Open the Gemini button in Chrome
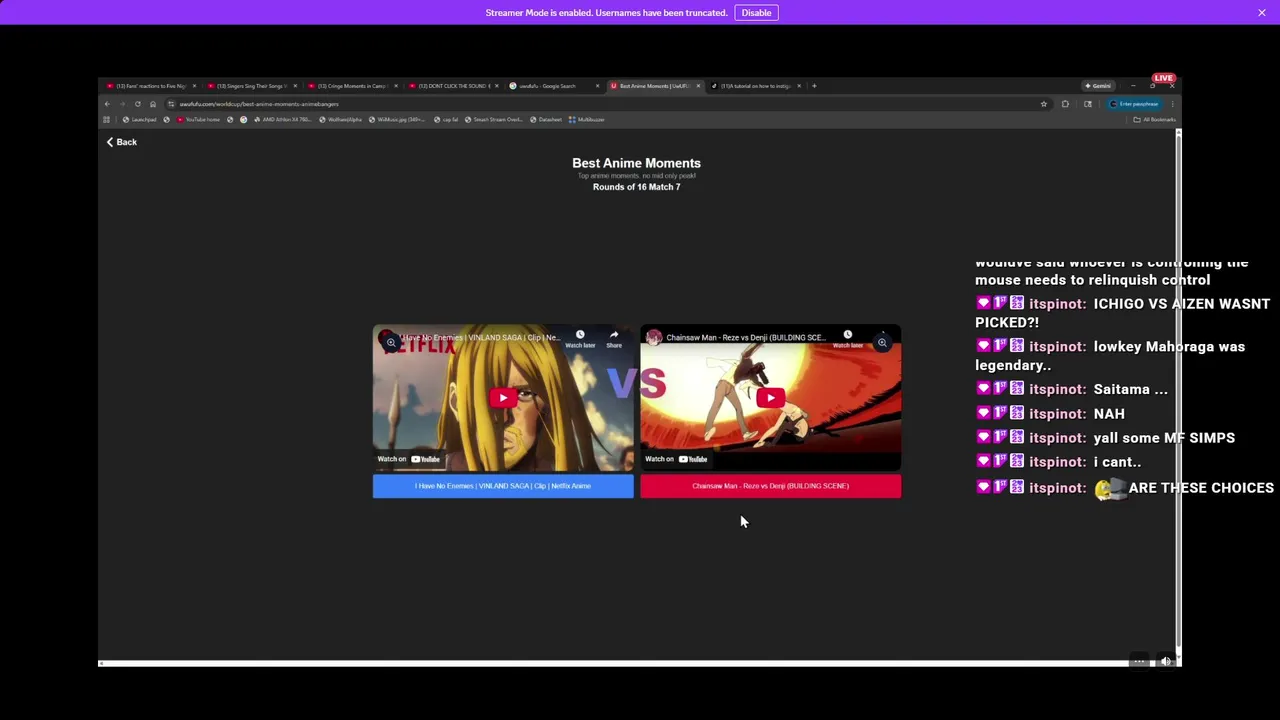 tap(1098, 86)
